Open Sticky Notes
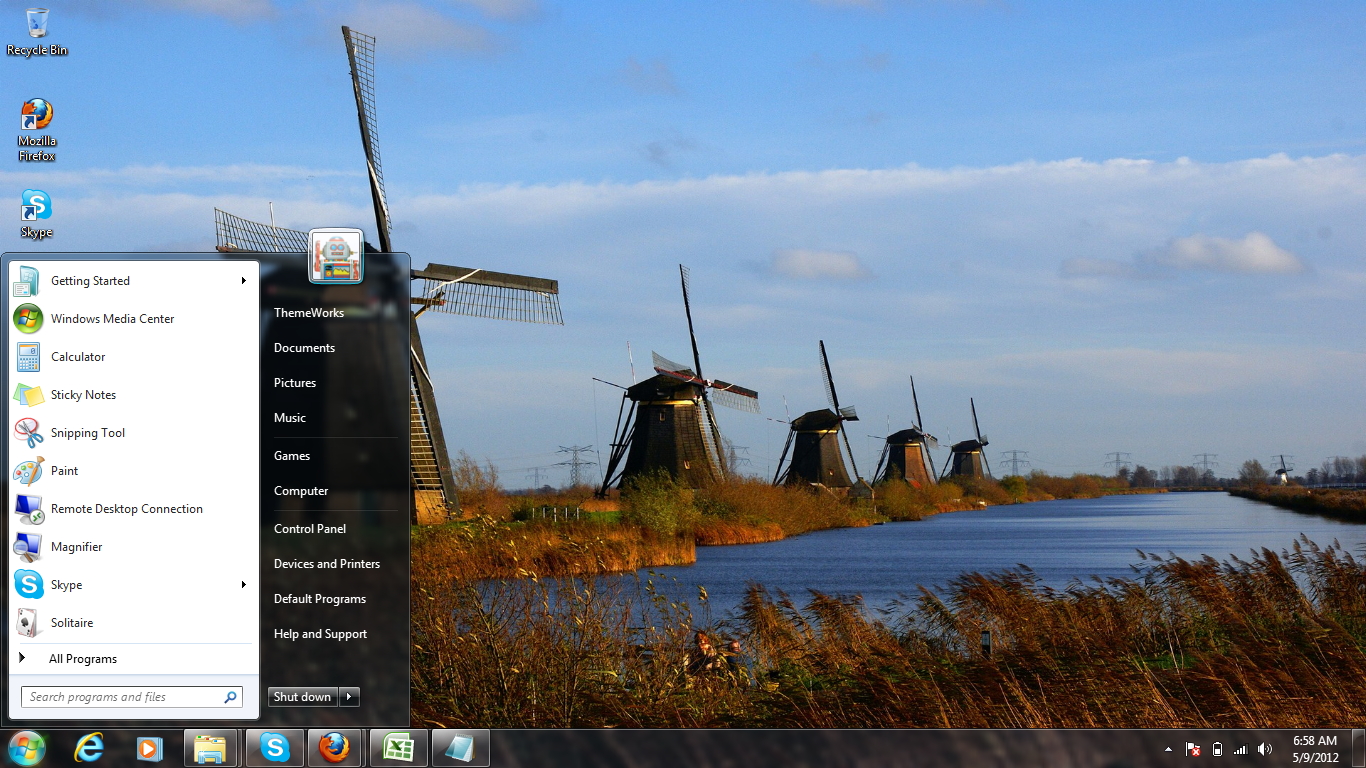This screenshot has width=1366, height=768. (83, 394)
